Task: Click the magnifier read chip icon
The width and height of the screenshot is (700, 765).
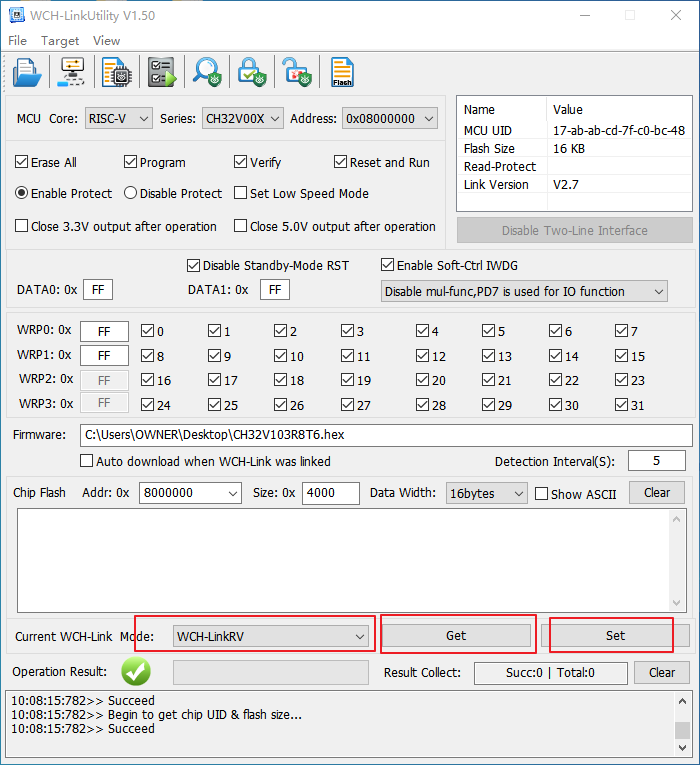Action: tap(207, 72)
